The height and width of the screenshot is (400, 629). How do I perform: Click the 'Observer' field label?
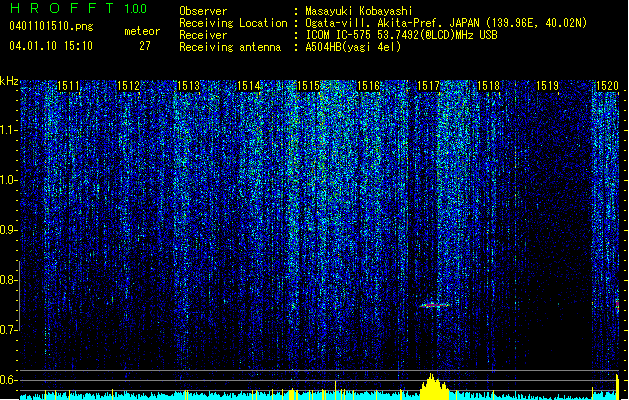203,11
